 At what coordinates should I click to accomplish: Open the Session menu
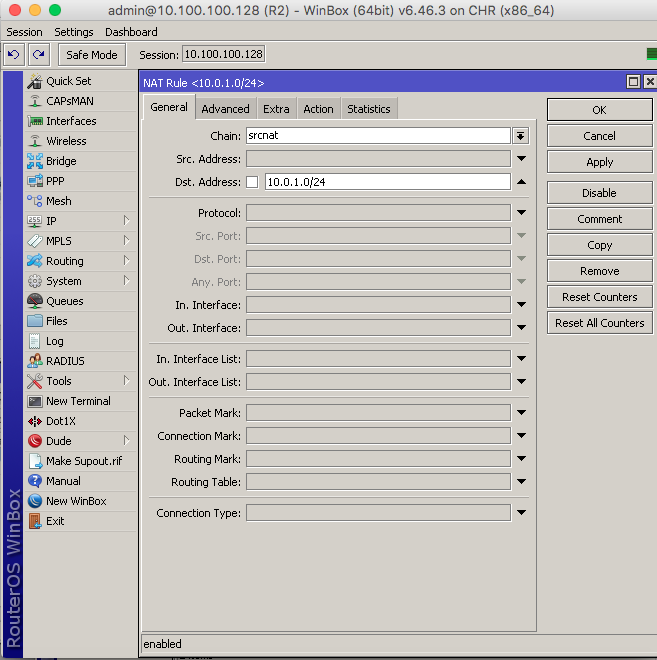(24, 32)
